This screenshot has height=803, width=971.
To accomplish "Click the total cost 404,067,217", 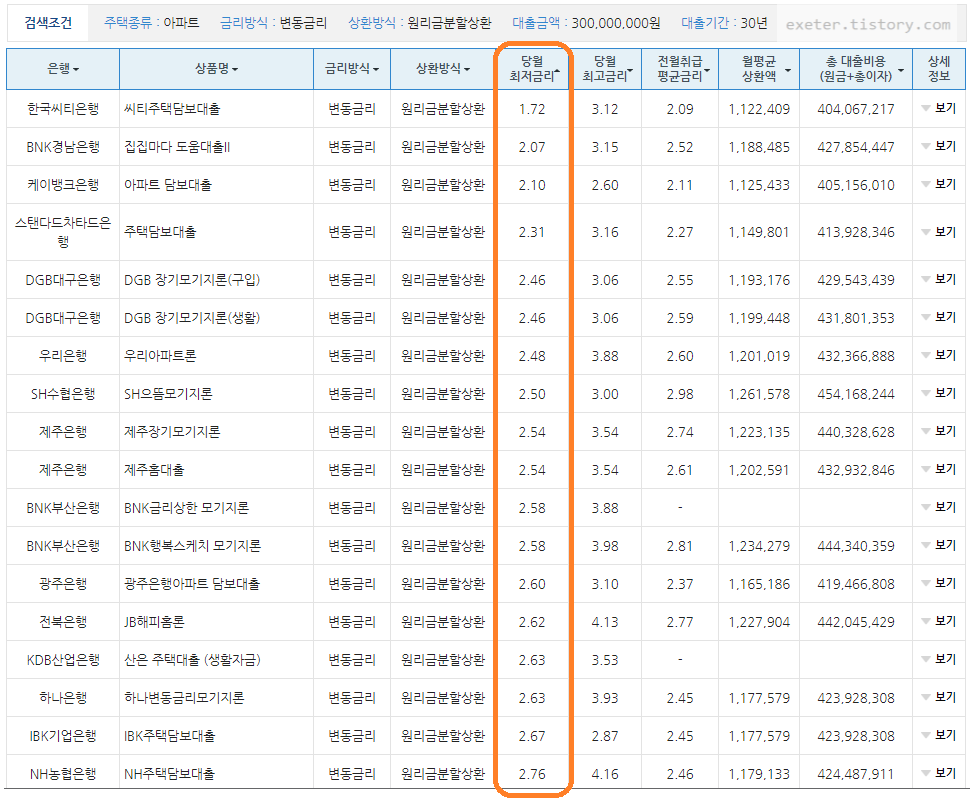I will pos(856,110).
